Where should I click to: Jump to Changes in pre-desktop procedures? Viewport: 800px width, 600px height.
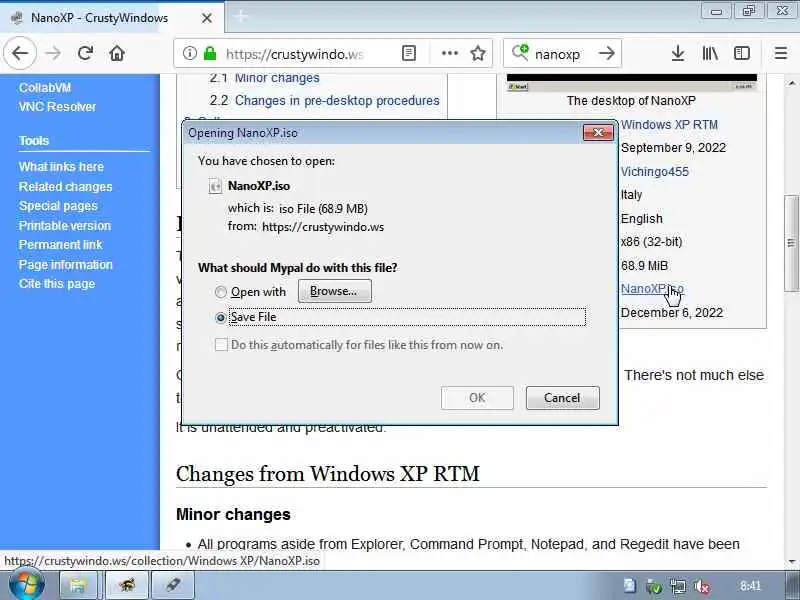coord(337,101)
